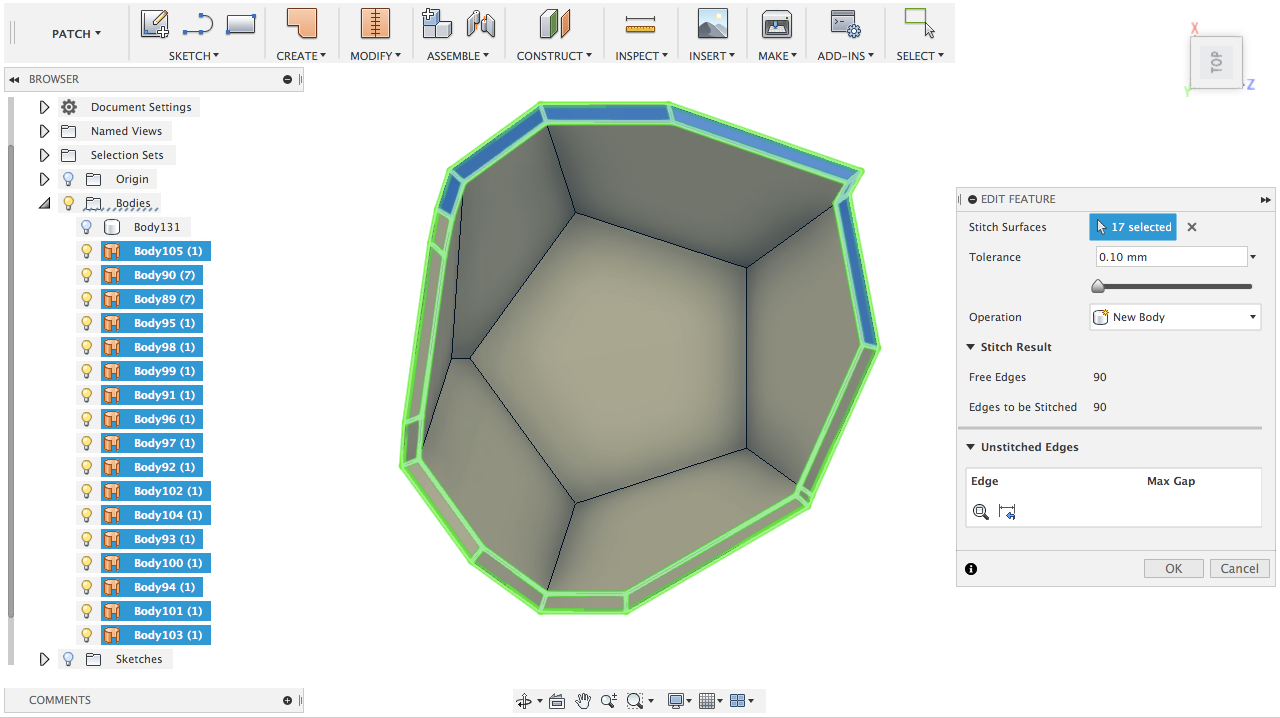The image size is (1280, 718).
Task: Open the SKETCH menu
Action: (194, 56)
